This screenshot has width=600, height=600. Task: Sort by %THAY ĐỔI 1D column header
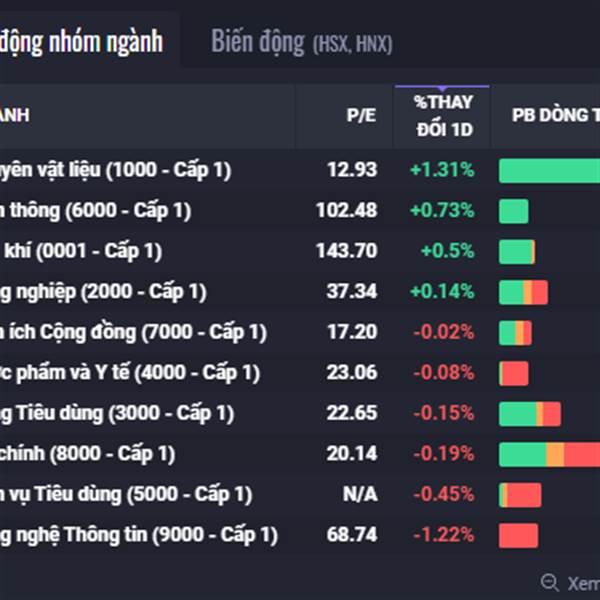(x=443, y=116)
